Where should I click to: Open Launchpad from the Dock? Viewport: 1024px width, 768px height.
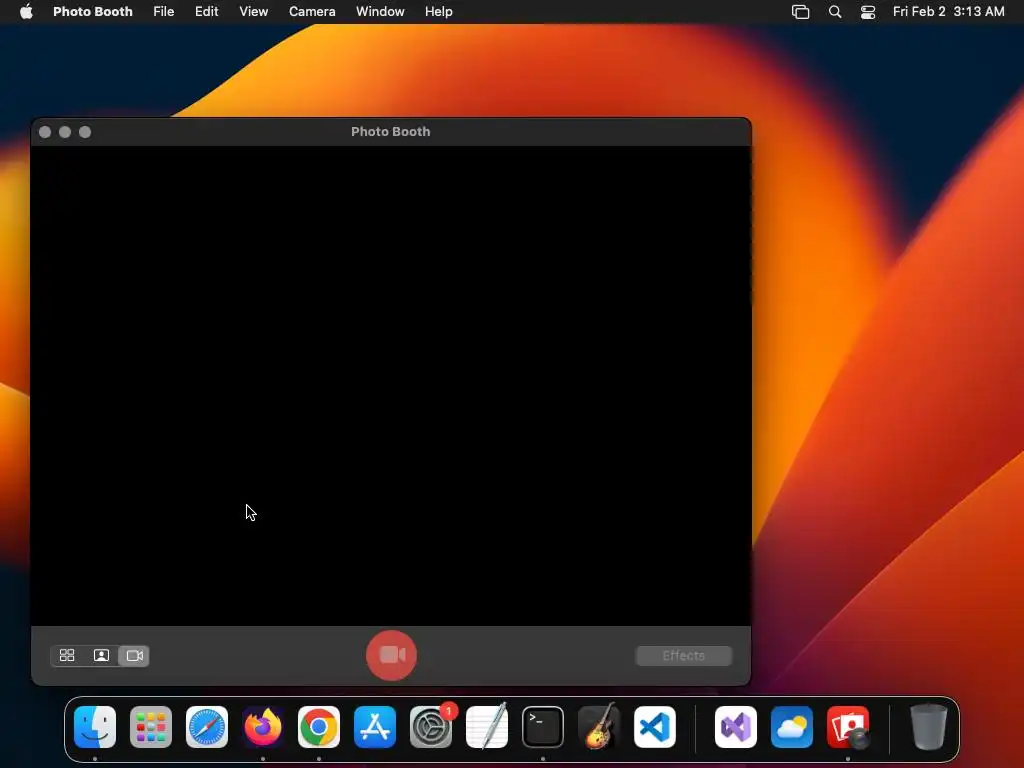(x=151, y=727)
